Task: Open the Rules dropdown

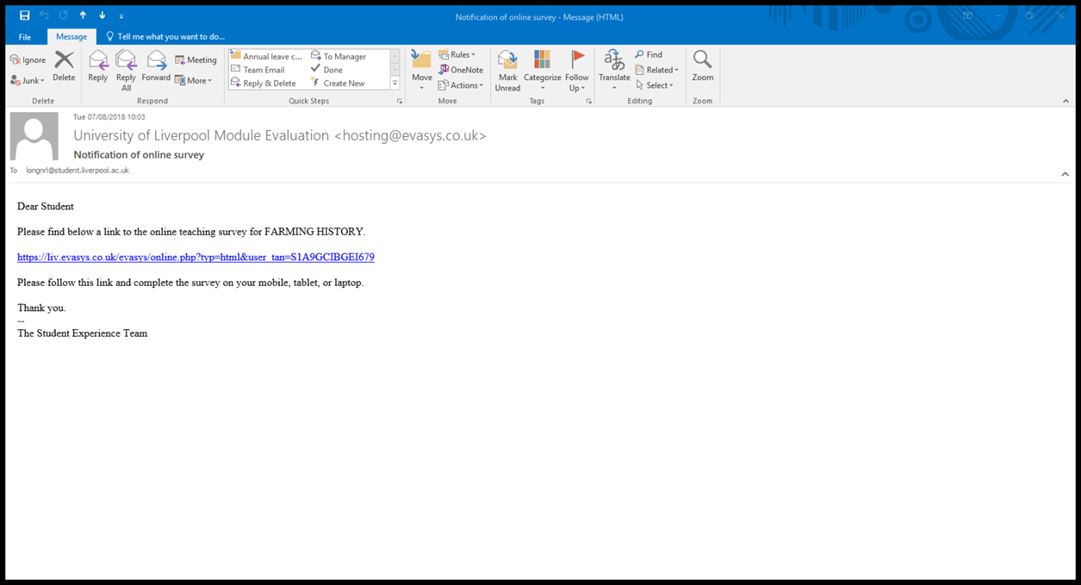Action: coord(457,54)
